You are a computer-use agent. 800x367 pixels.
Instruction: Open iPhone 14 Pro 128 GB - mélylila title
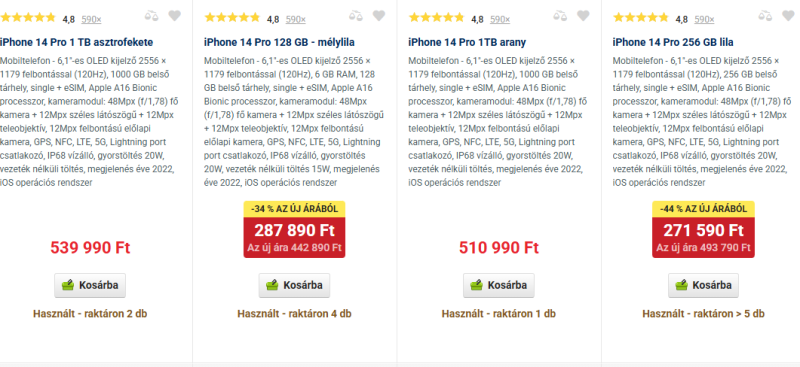pyautogui.click(x=279, y=42)
